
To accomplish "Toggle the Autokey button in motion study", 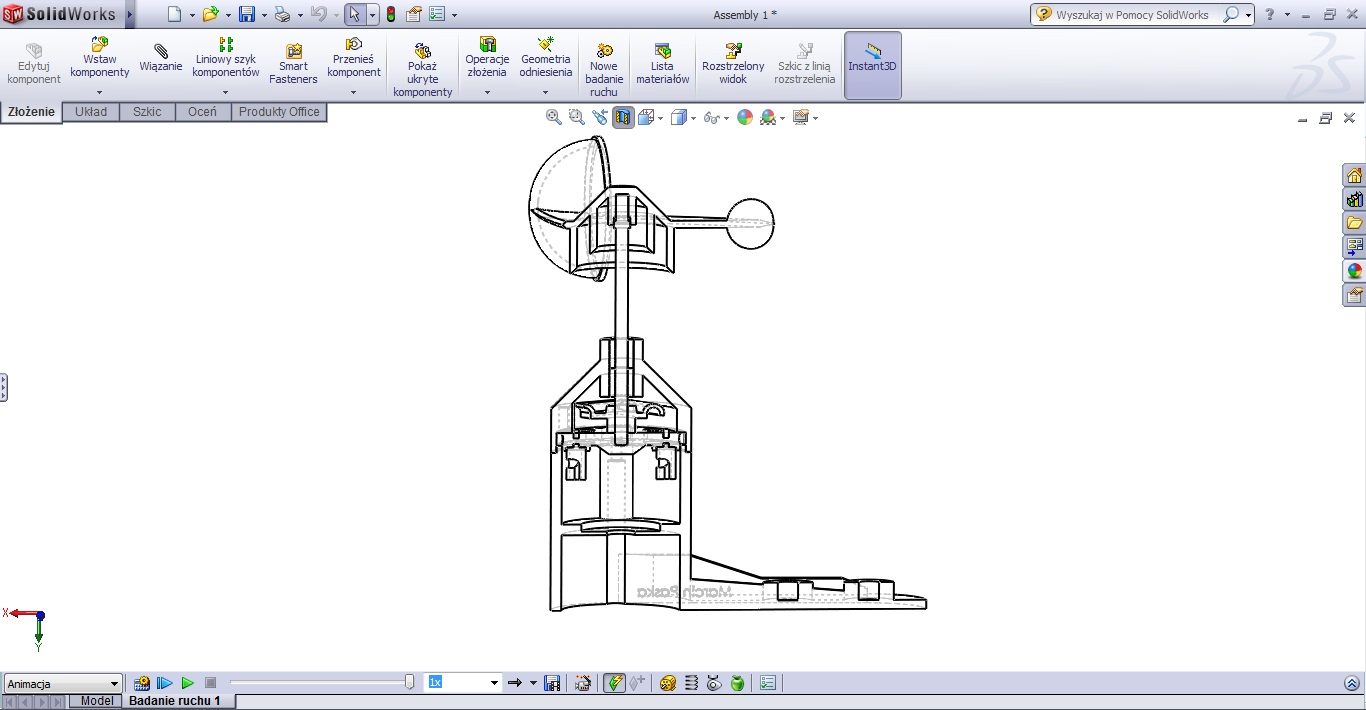I will point(615,682).
